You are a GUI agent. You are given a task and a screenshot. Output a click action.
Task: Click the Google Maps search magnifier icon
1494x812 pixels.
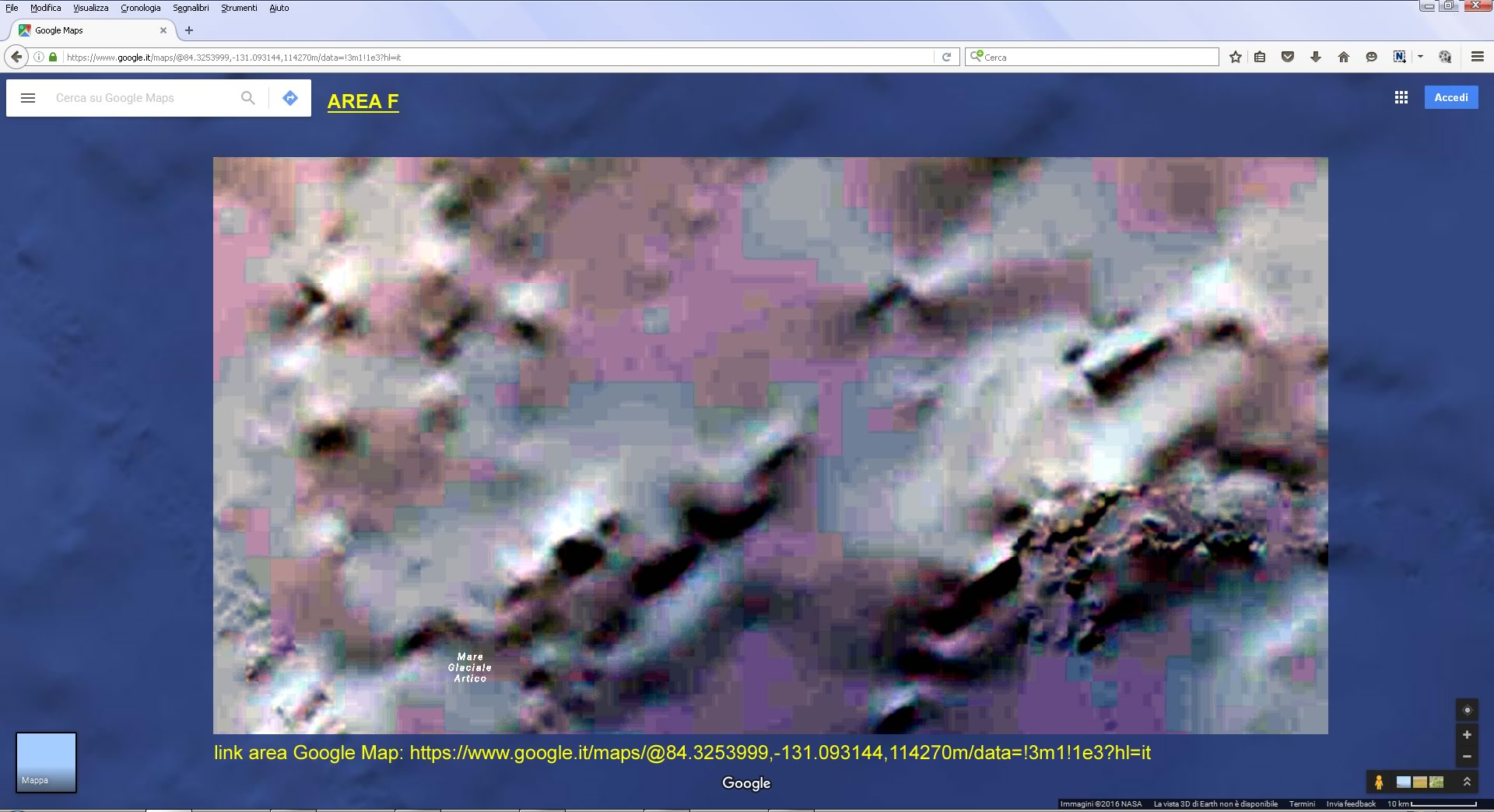247,98
